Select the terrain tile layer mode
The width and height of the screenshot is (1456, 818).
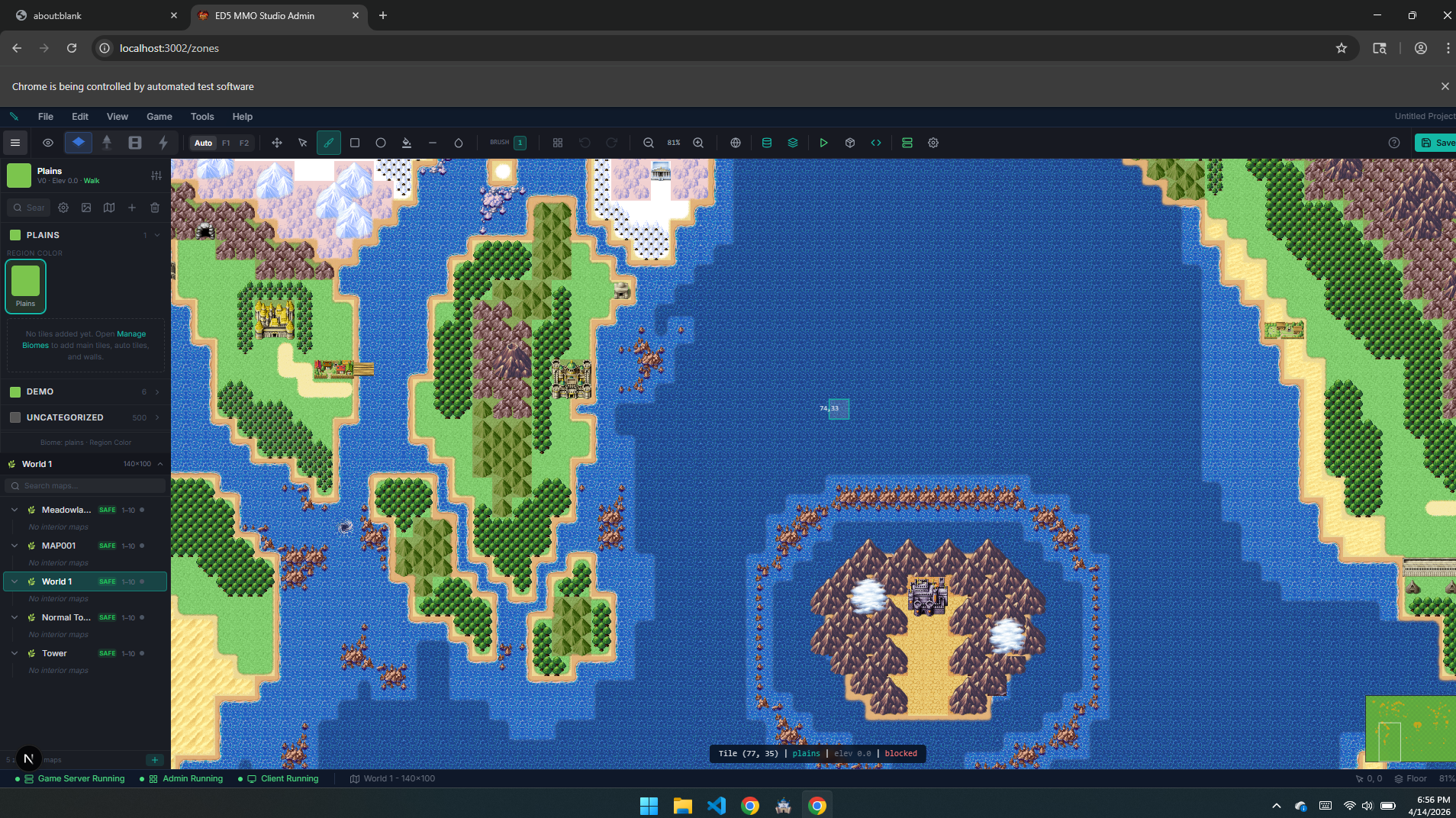[x=79, y=143]
